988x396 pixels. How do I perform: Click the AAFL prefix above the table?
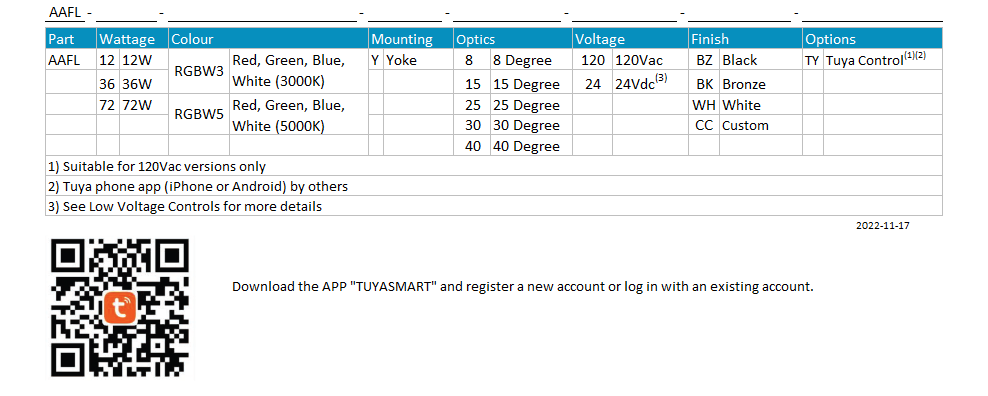coord(66,13)
